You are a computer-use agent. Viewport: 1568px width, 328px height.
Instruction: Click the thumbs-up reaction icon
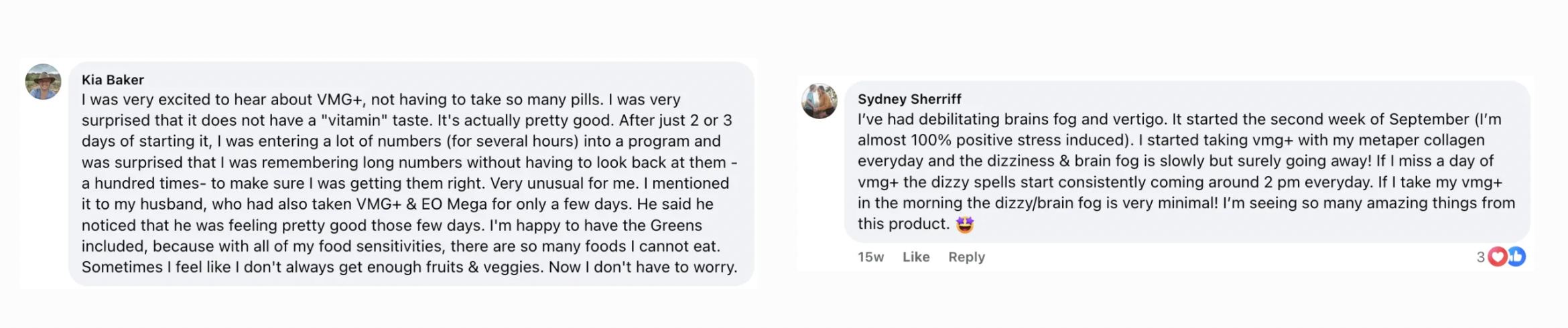[x=1516, y=256]
